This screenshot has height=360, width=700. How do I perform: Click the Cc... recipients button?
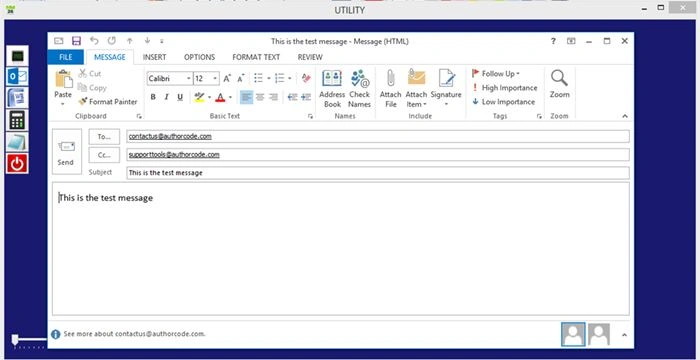point(104,155)
